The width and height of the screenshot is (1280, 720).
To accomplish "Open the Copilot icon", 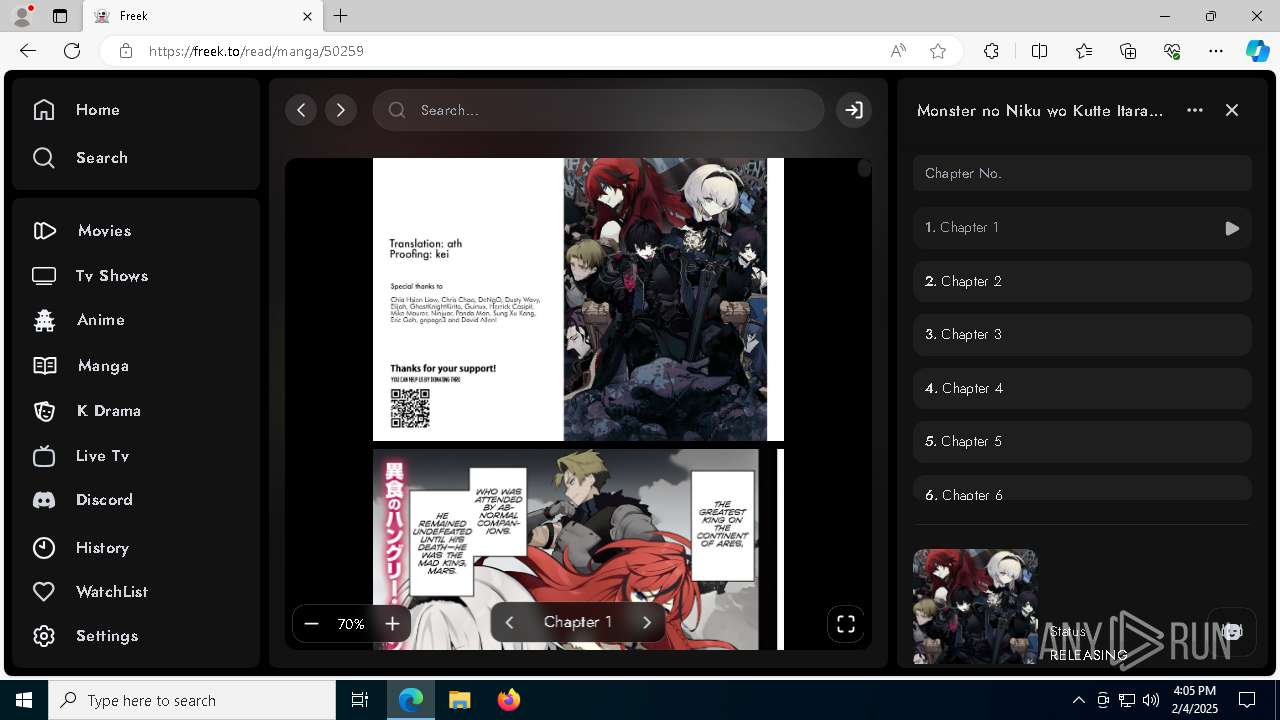I will click(1257, 51).
